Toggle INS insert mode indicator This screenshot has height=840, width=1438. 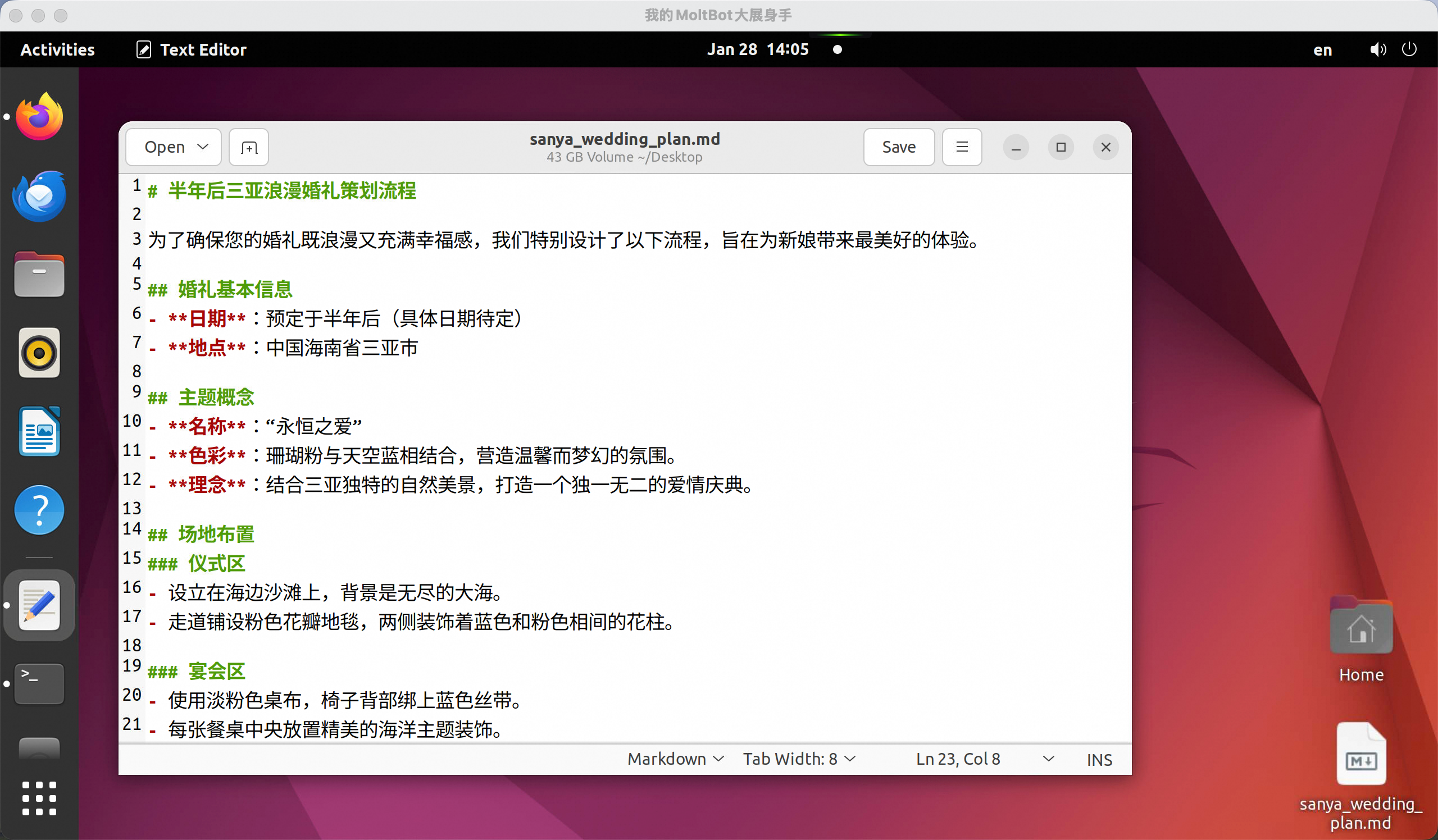[x=1099, y=760]
